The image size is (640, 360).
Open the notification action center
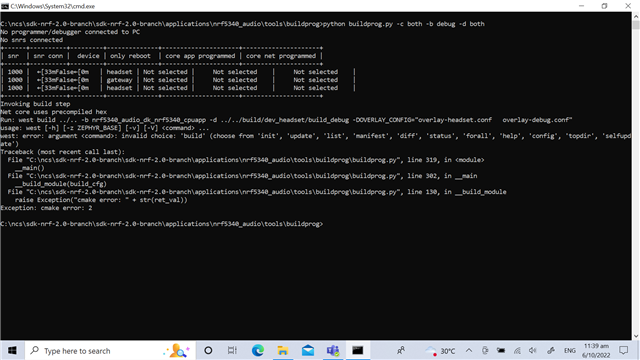pos(623,351)
